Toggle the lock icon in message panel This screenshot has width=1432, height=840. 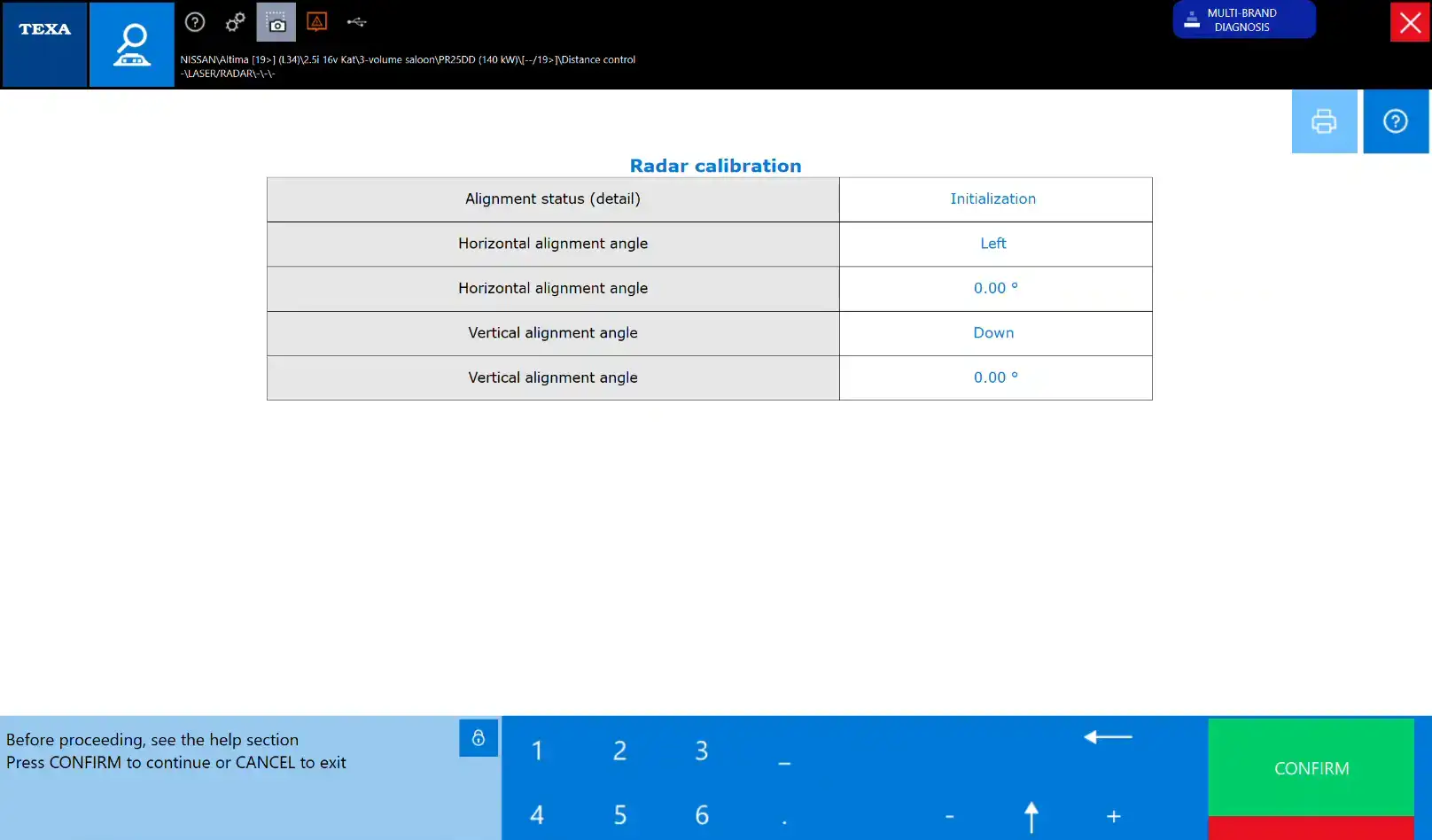tap(479, 738)
